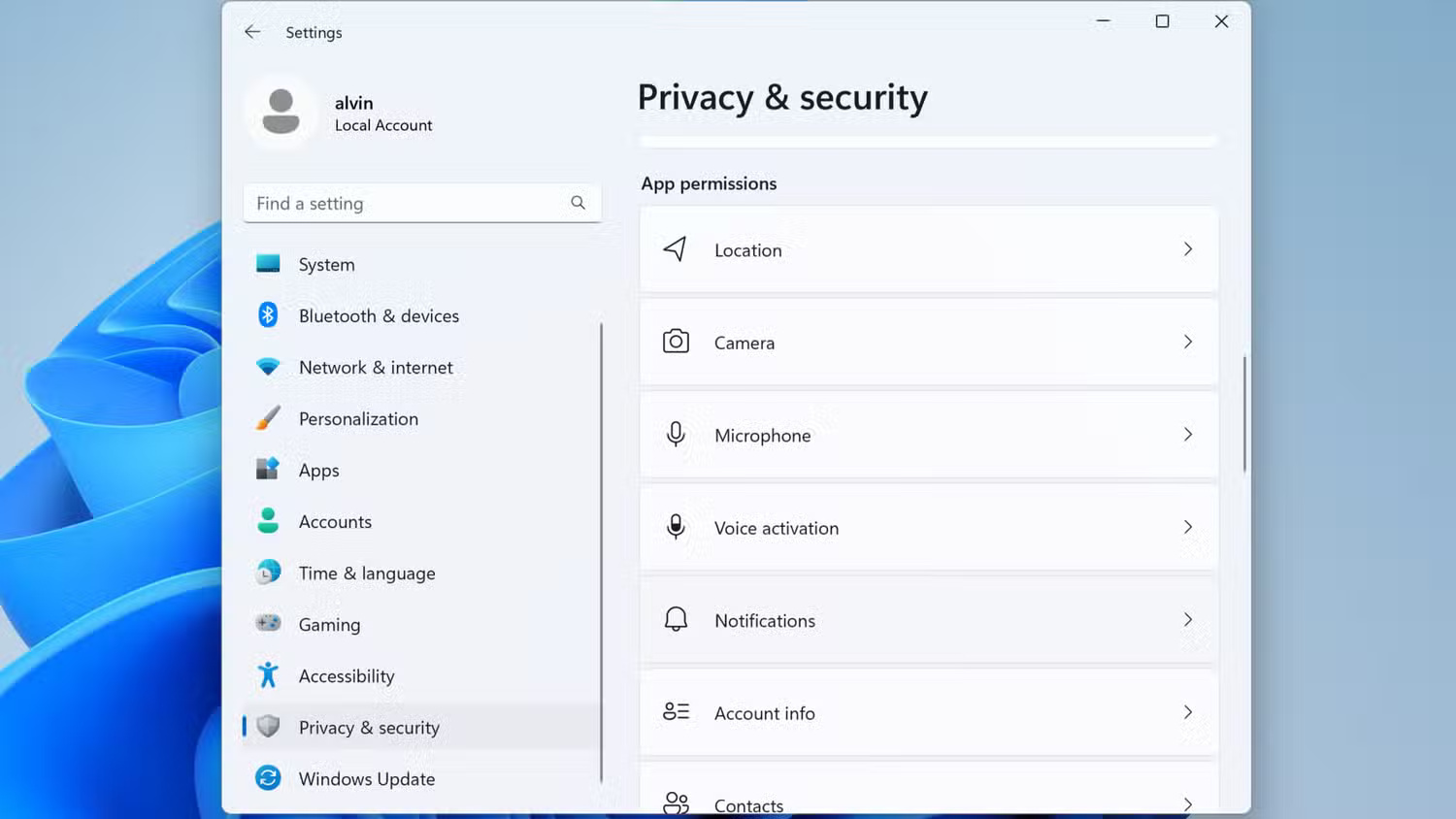The width and height of the screenshot is (1456, 819).
Task: Select Apps in the sidebar menu
Action: tap(318, 470)
